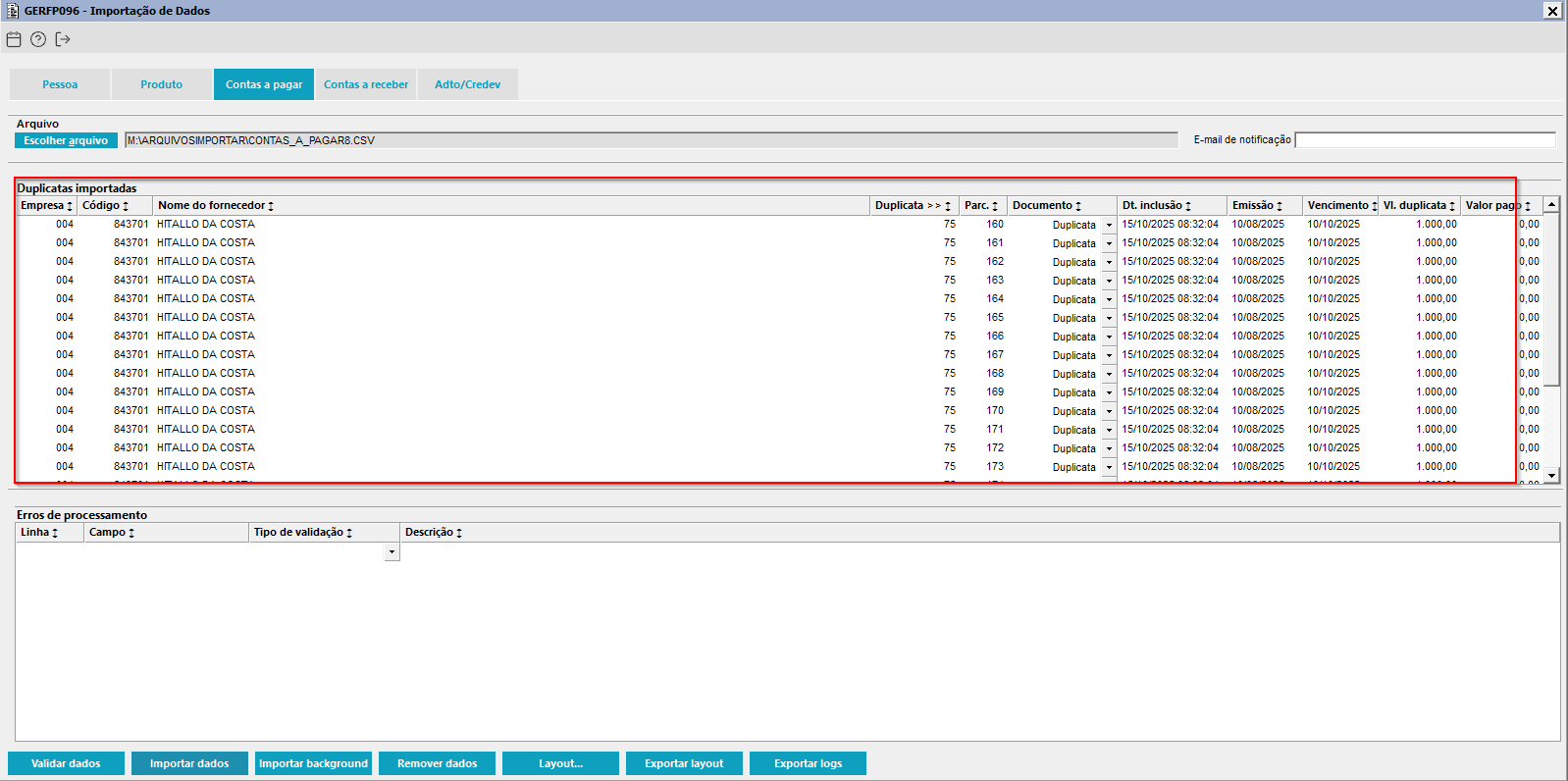The height and width of the screenshot is (781, 1568).
Task: Sort by the Valor pago column arrows
Action: pos(1528,206)
